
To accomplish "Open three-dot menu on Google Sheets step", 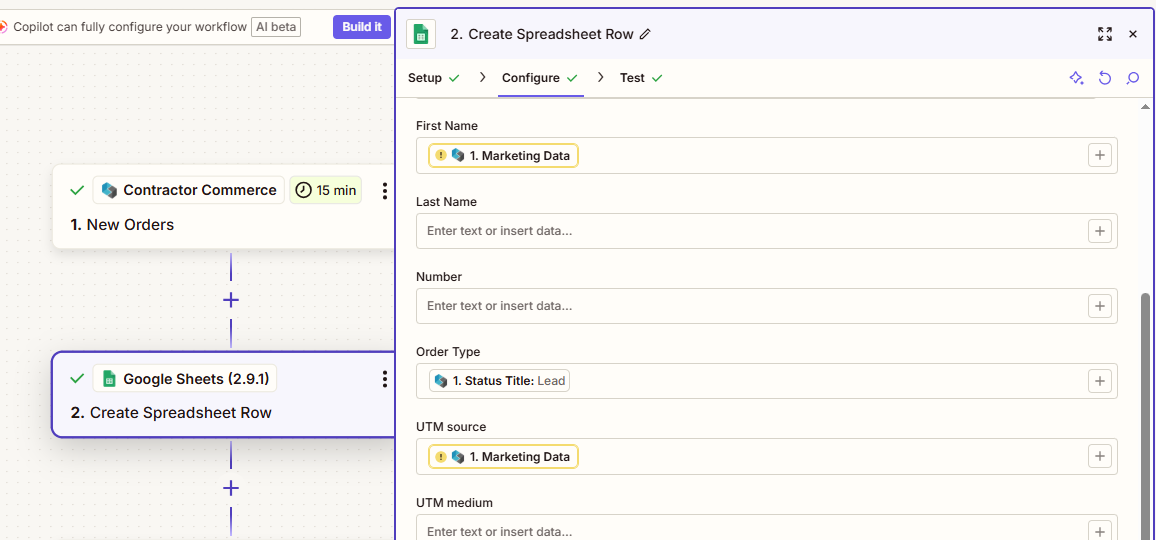I will tap(385, 379).
